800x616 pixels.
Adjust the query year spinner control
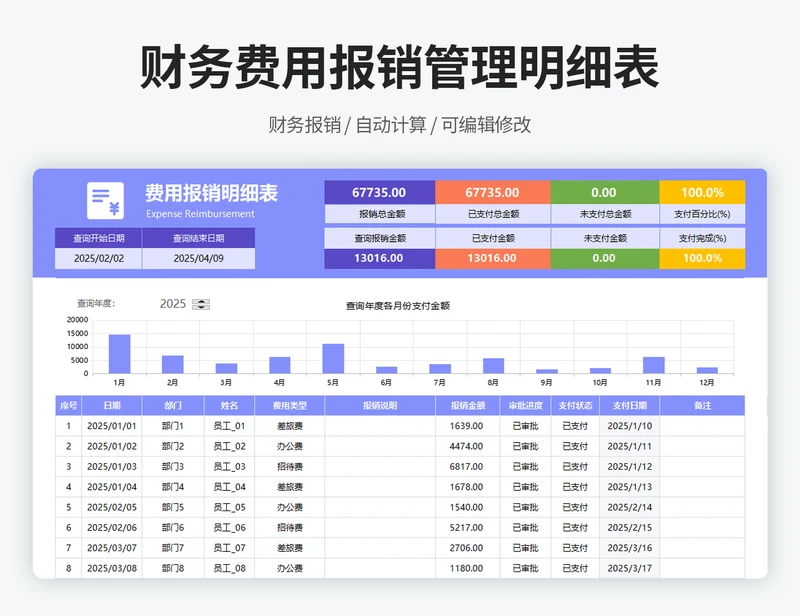[201, 304]
